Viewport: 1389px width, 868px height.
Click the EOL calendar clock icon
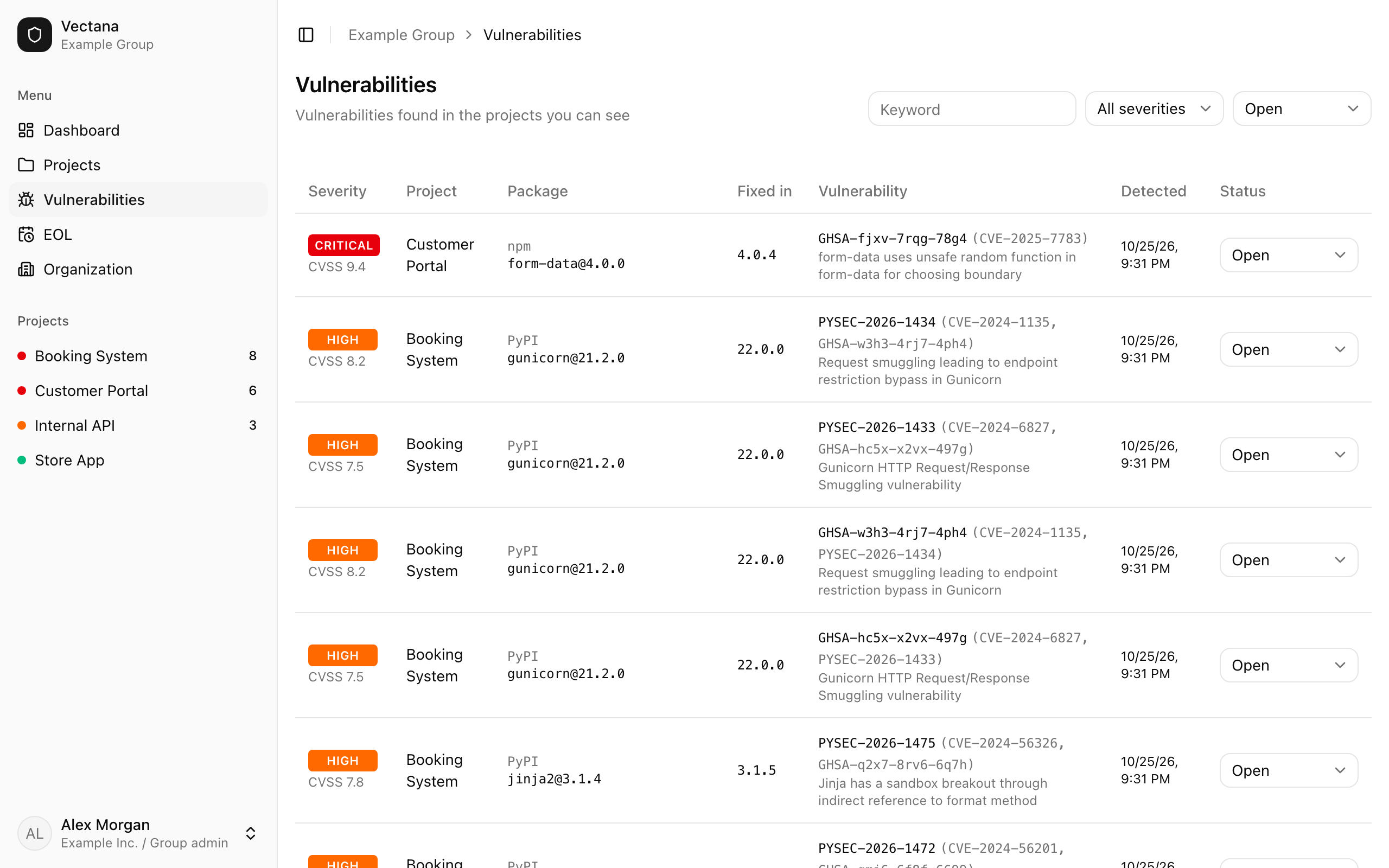26,234
